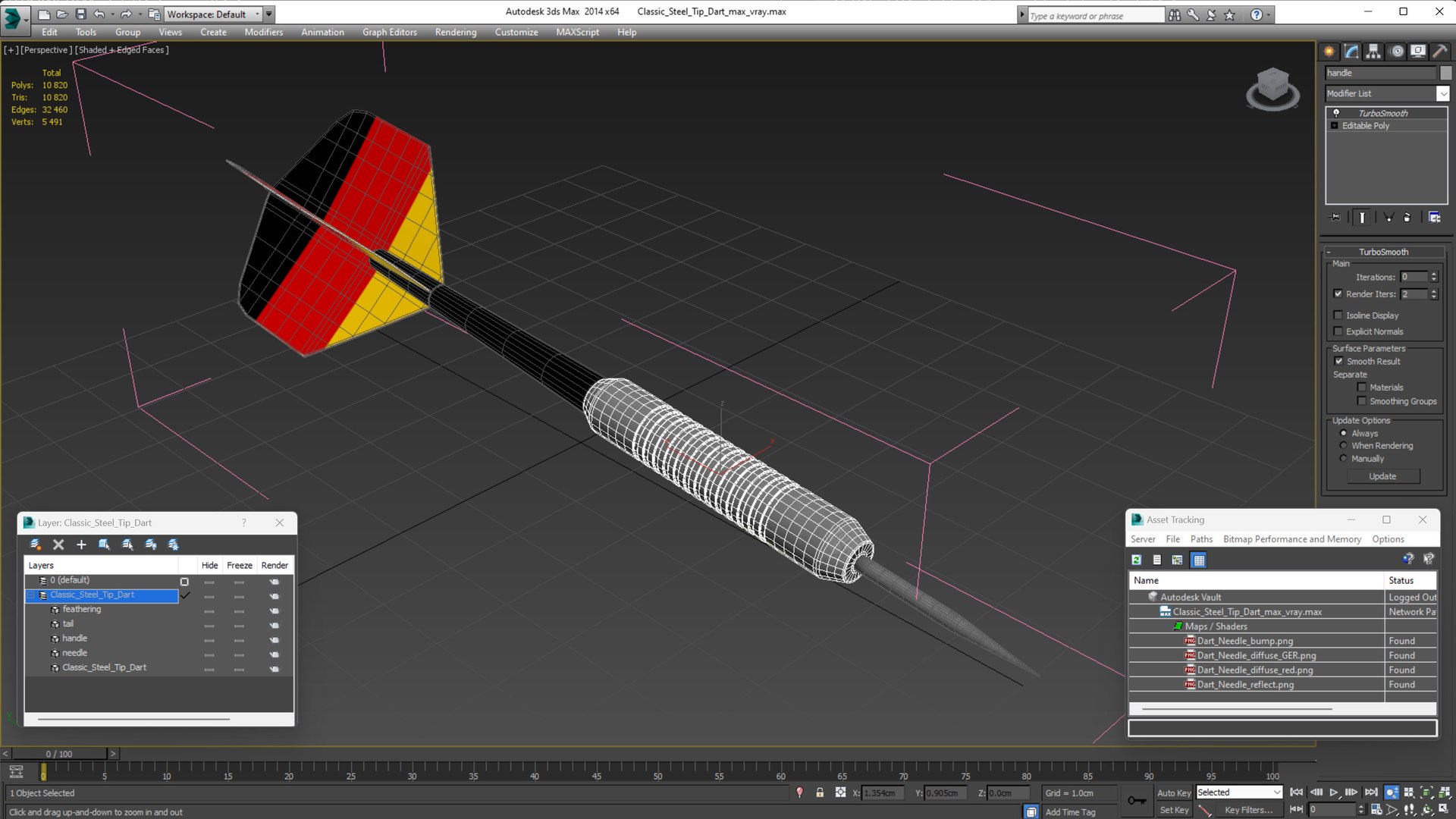Switch Asset Tracking to table view icon

(x=1198, y=560)
